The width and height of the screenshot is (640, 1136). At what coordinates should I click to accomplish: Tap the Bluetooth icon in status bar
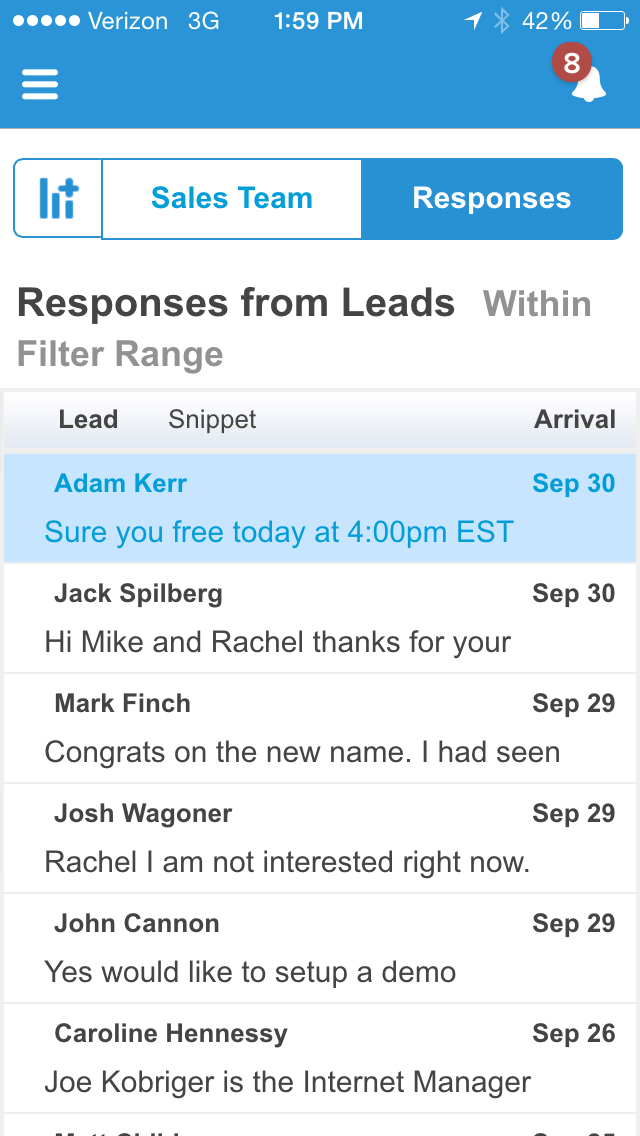501,20
